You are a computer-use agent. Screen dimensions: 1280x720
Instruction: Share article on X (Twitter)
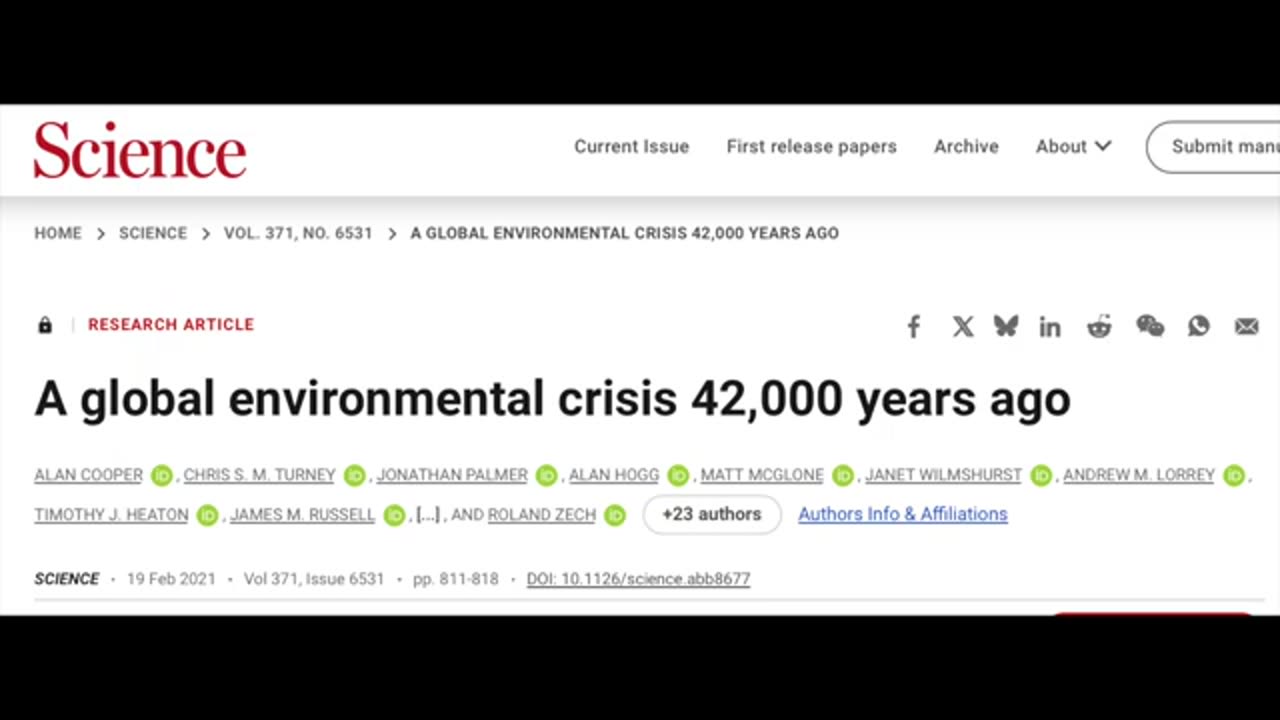coord(962,326)
